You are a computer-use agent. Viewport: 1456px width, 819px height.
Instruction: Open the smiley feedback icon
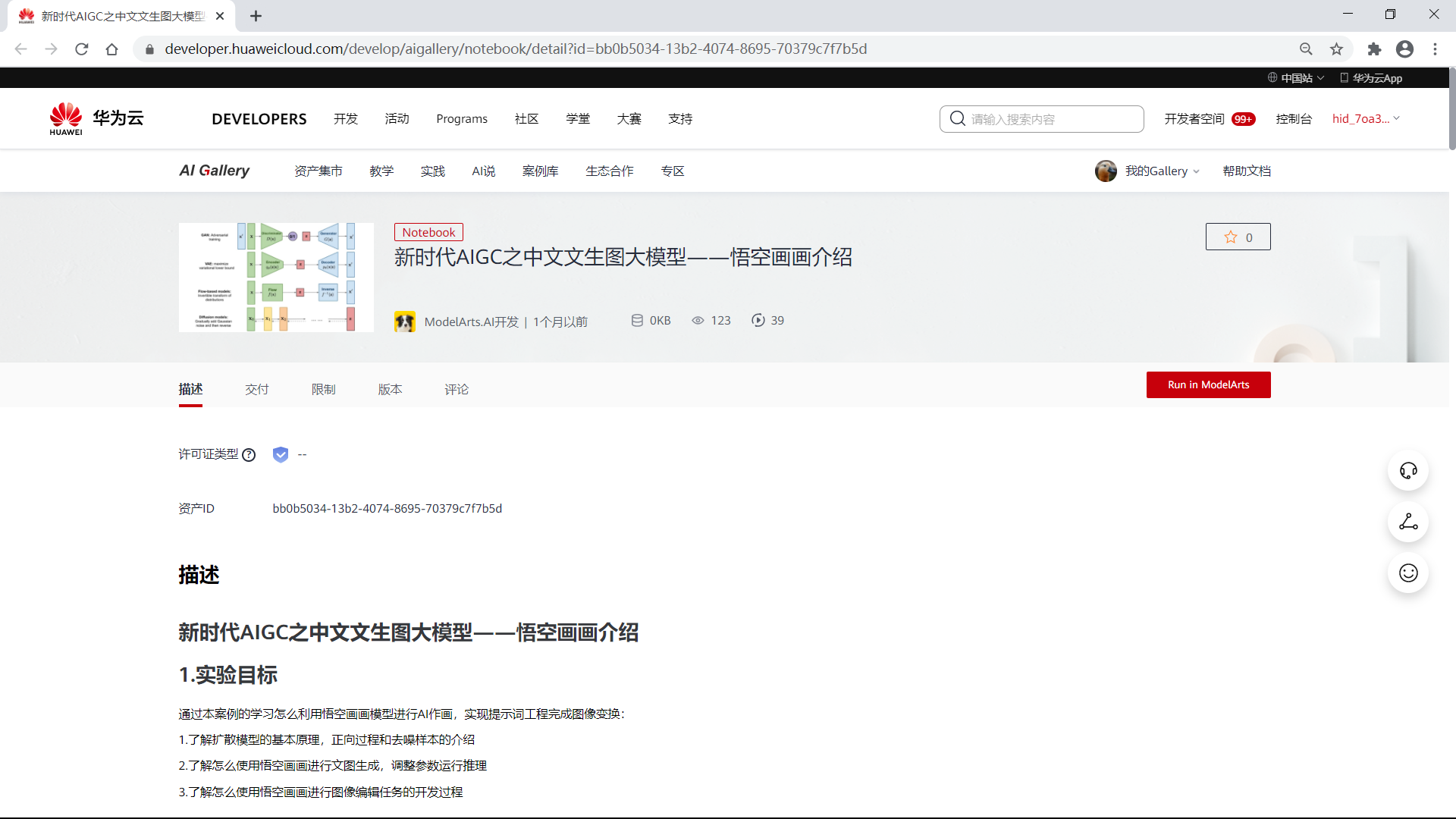click(x=1408, y=573)
